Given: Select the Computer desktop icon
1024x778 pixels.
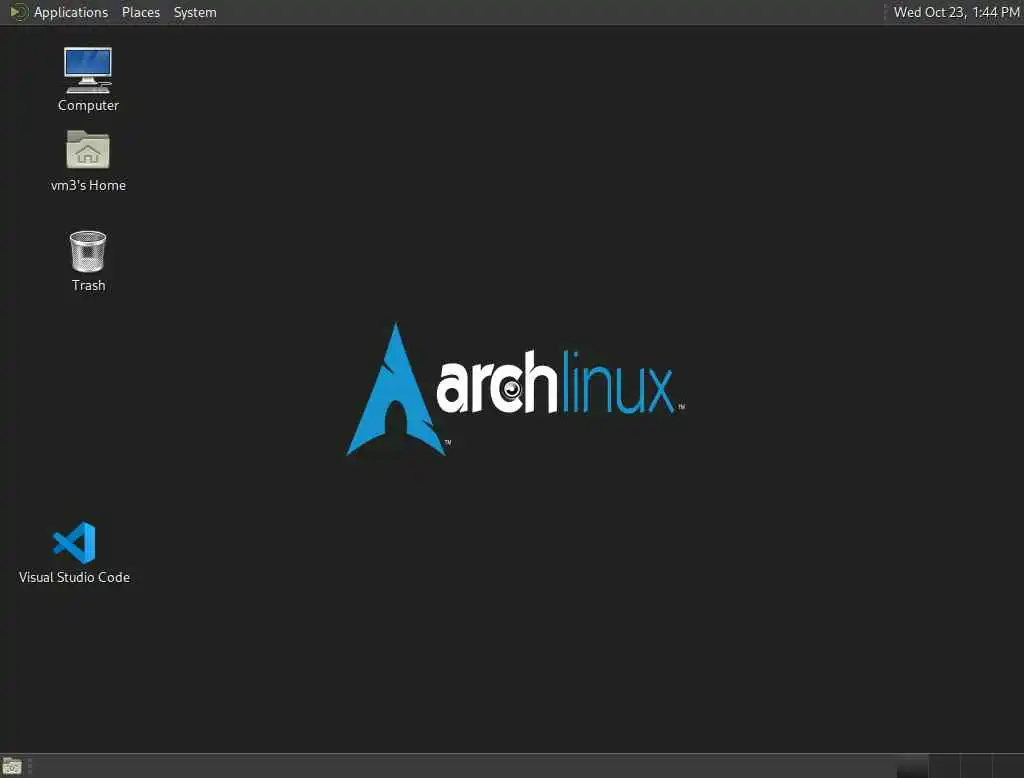Looking at the screenshot, I should click(x=88, y=70).
